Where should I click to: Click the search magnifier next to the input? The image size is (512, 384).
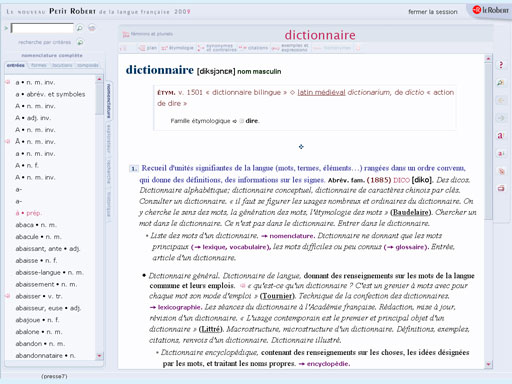[x=80, y=28]
